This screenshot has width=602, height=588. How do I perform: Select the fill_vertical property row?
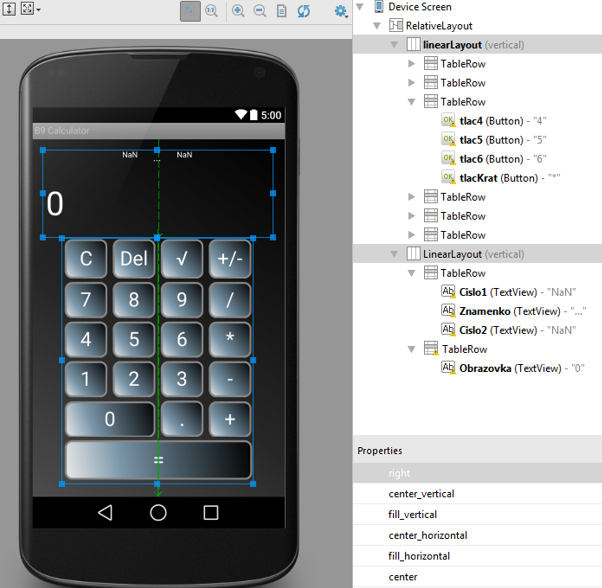click(x=477, y=514)
